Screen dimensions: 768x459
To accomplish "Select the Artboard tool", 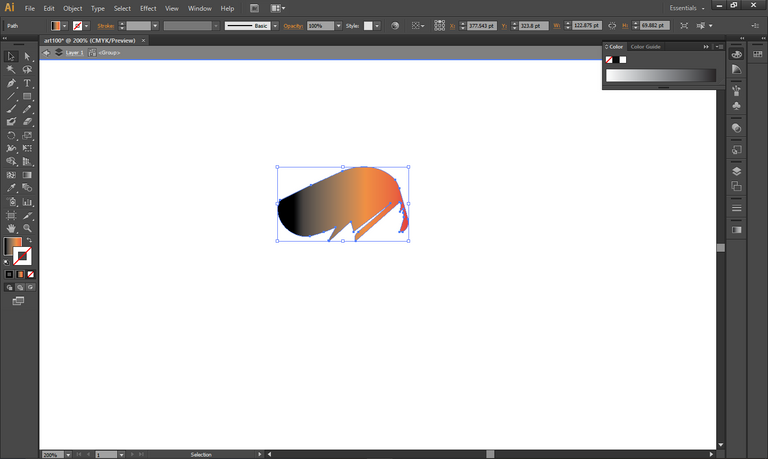I will click(x=11, y=216).
